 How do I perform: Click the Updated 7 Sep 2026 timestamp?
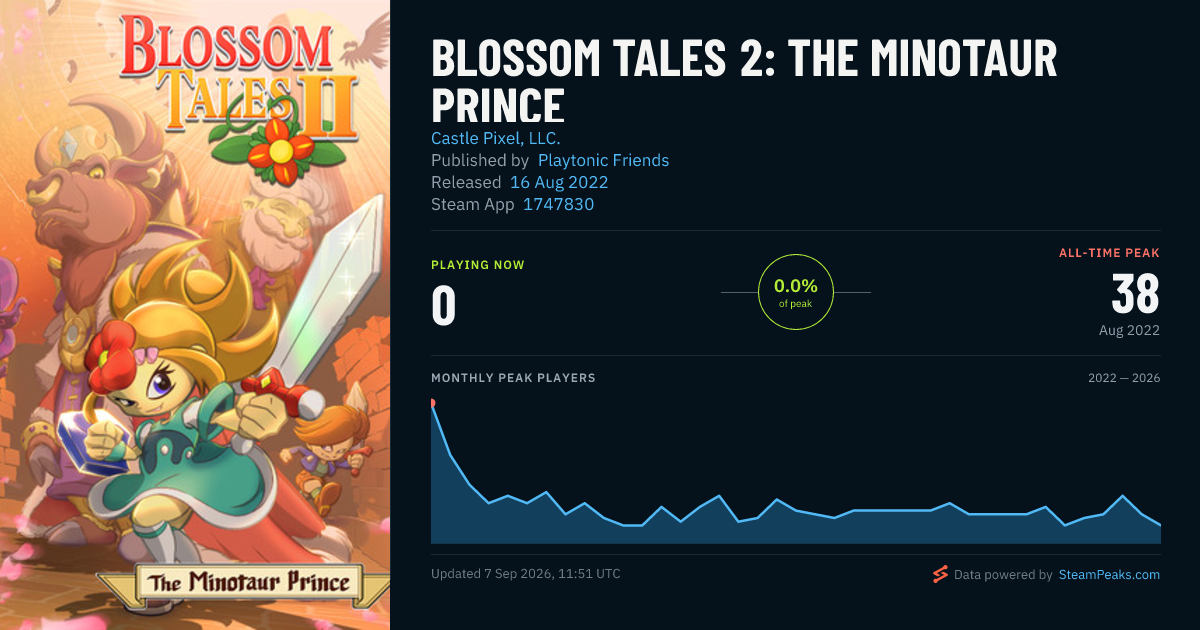(526, 574)
